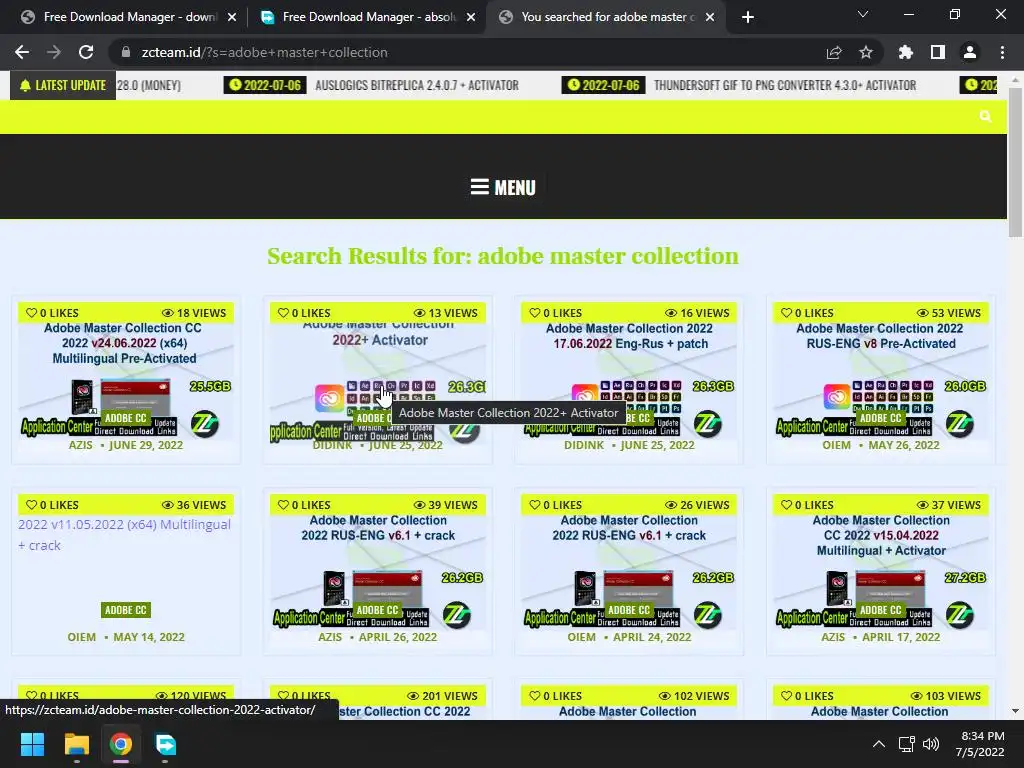
Task: Open ThunderSoft GIF to PNG Converter ticker link
Action: click(x=785, y=86)
